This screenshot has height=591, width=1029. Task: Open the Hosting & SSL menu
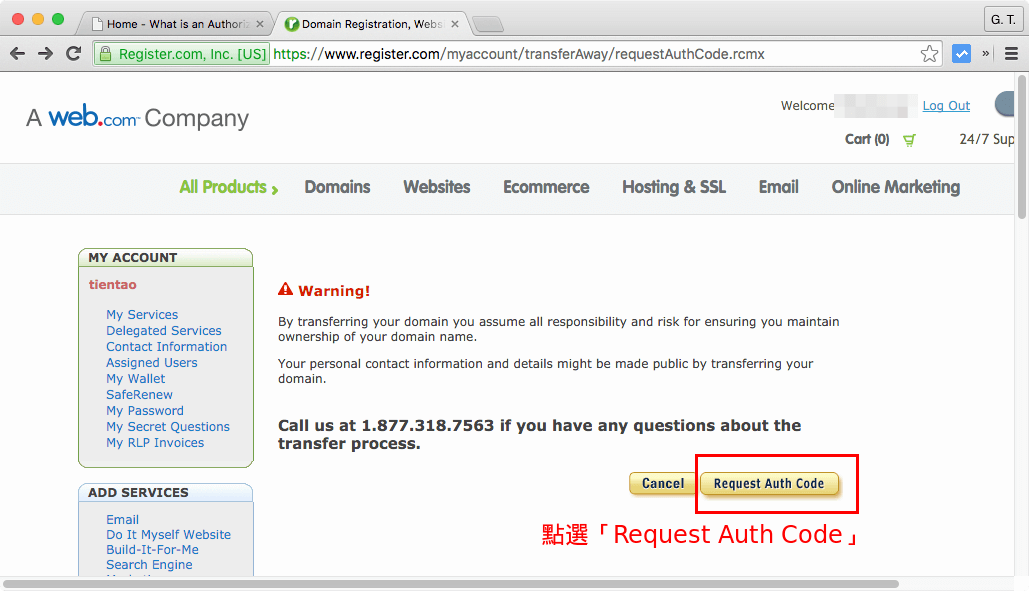tap(673, 187)
